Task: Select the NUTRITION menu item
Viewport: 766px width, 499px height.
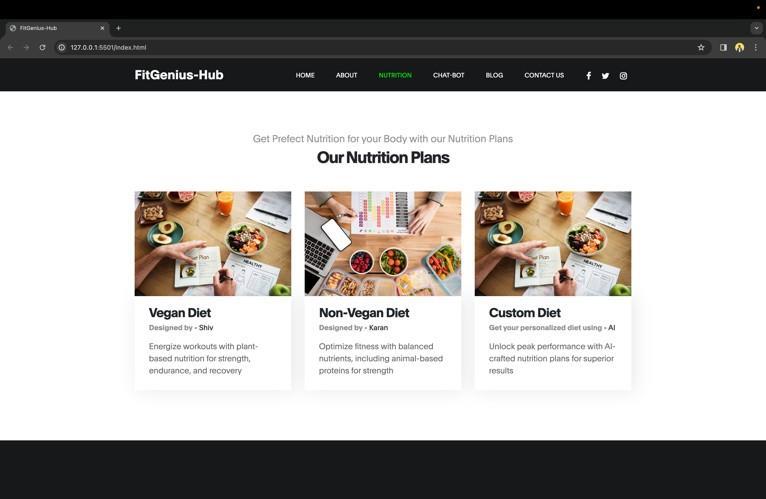Action: tap(395, 75)
